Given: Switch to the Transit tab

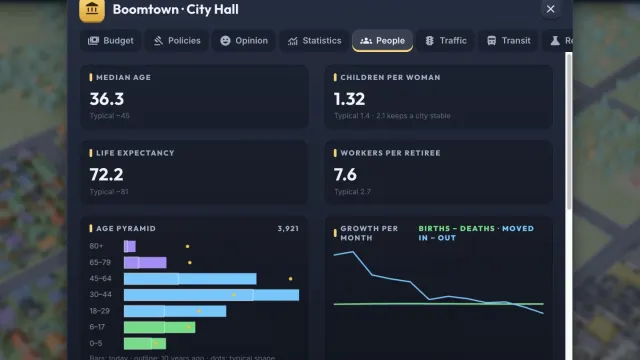Looking at the screenshot, I should (x=509, y=41).
